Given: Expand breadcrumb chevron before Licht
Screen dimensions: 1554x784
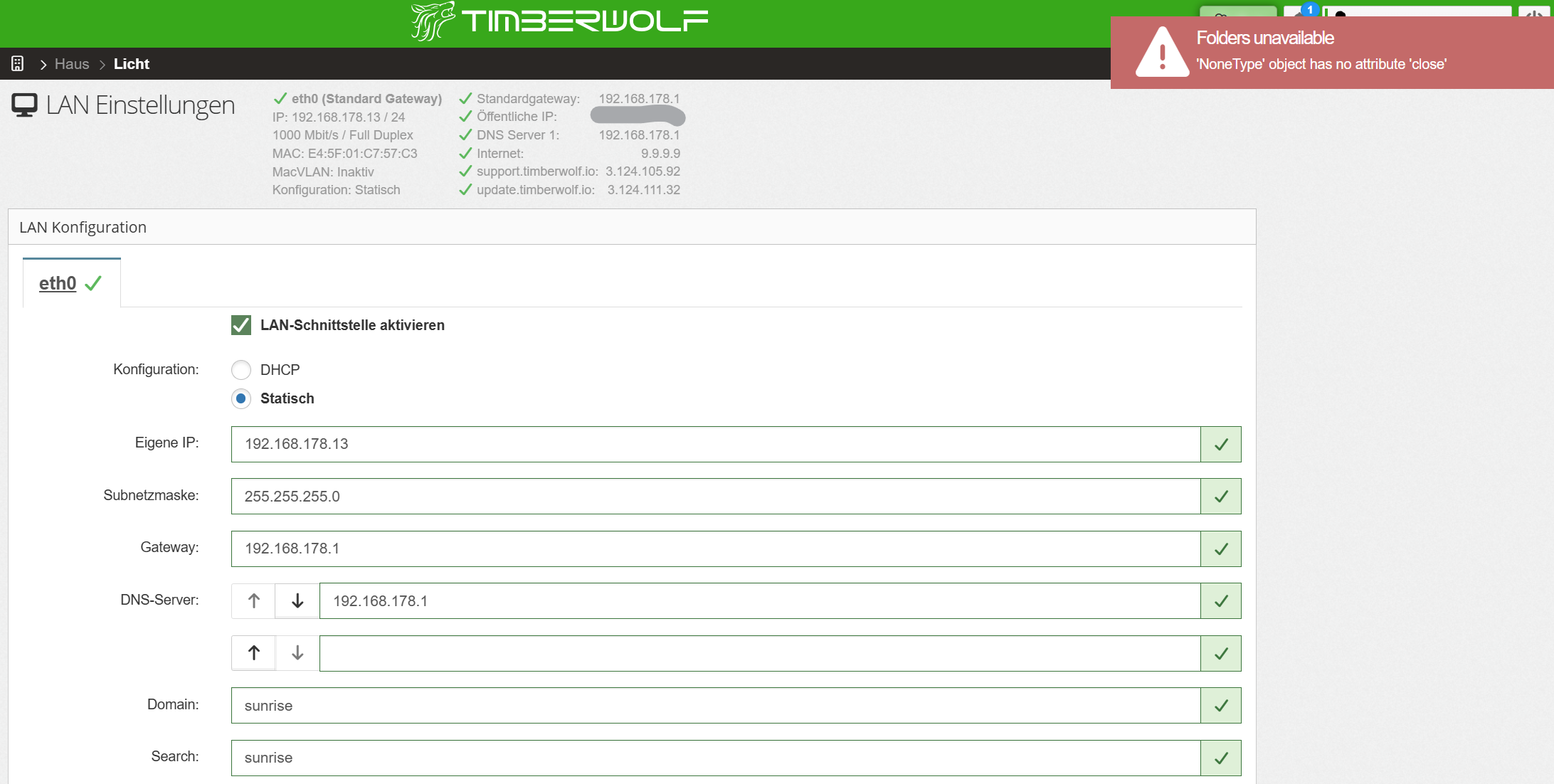Looking at the screenshot, I should 102,65.
